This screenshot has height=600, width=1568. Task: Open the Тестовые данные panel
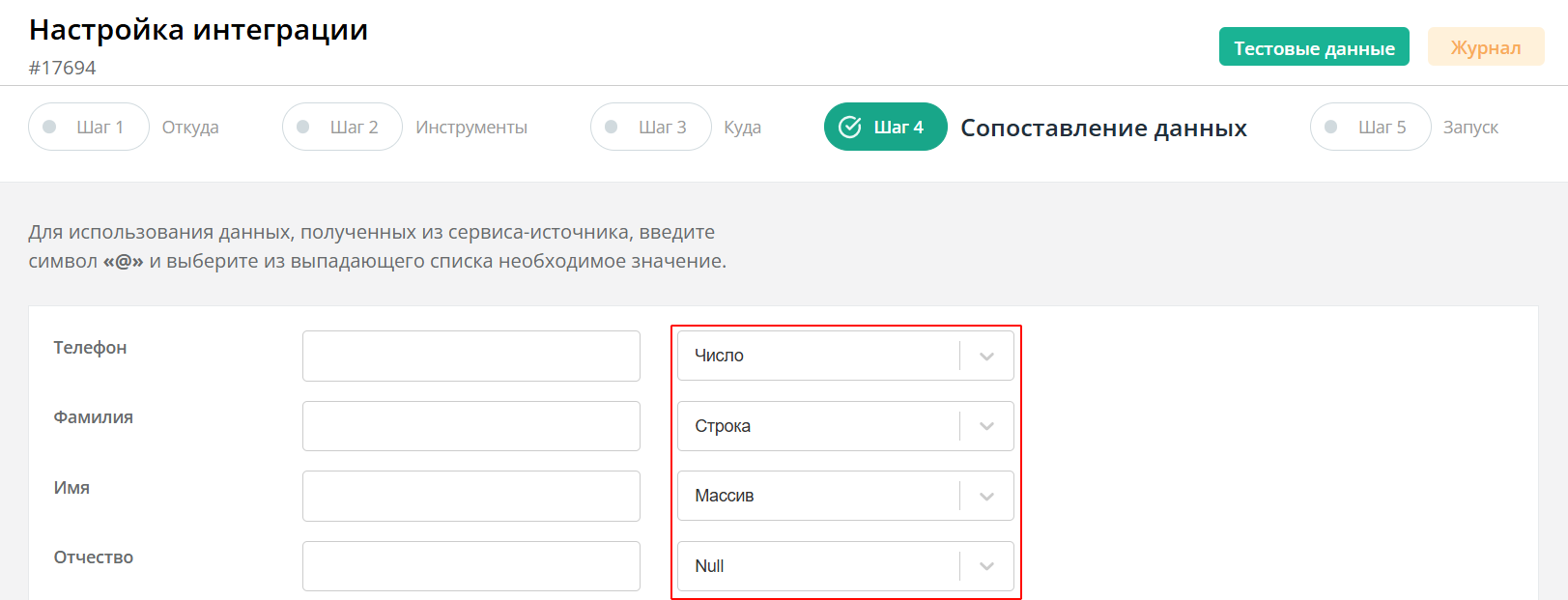click(1314, 46)
